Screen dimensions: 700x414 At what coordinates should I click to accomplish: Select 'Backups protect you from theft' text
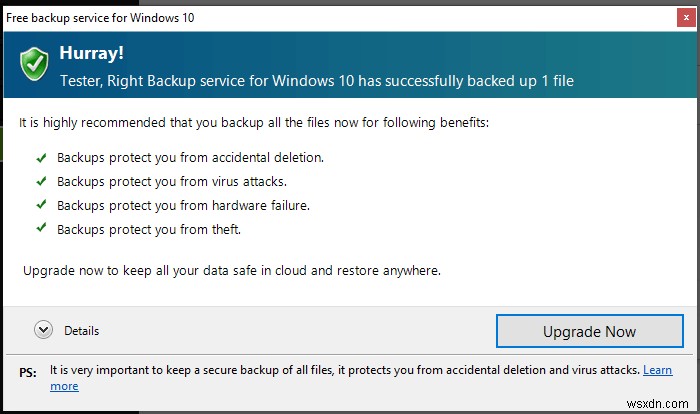(x=149, y=229)
